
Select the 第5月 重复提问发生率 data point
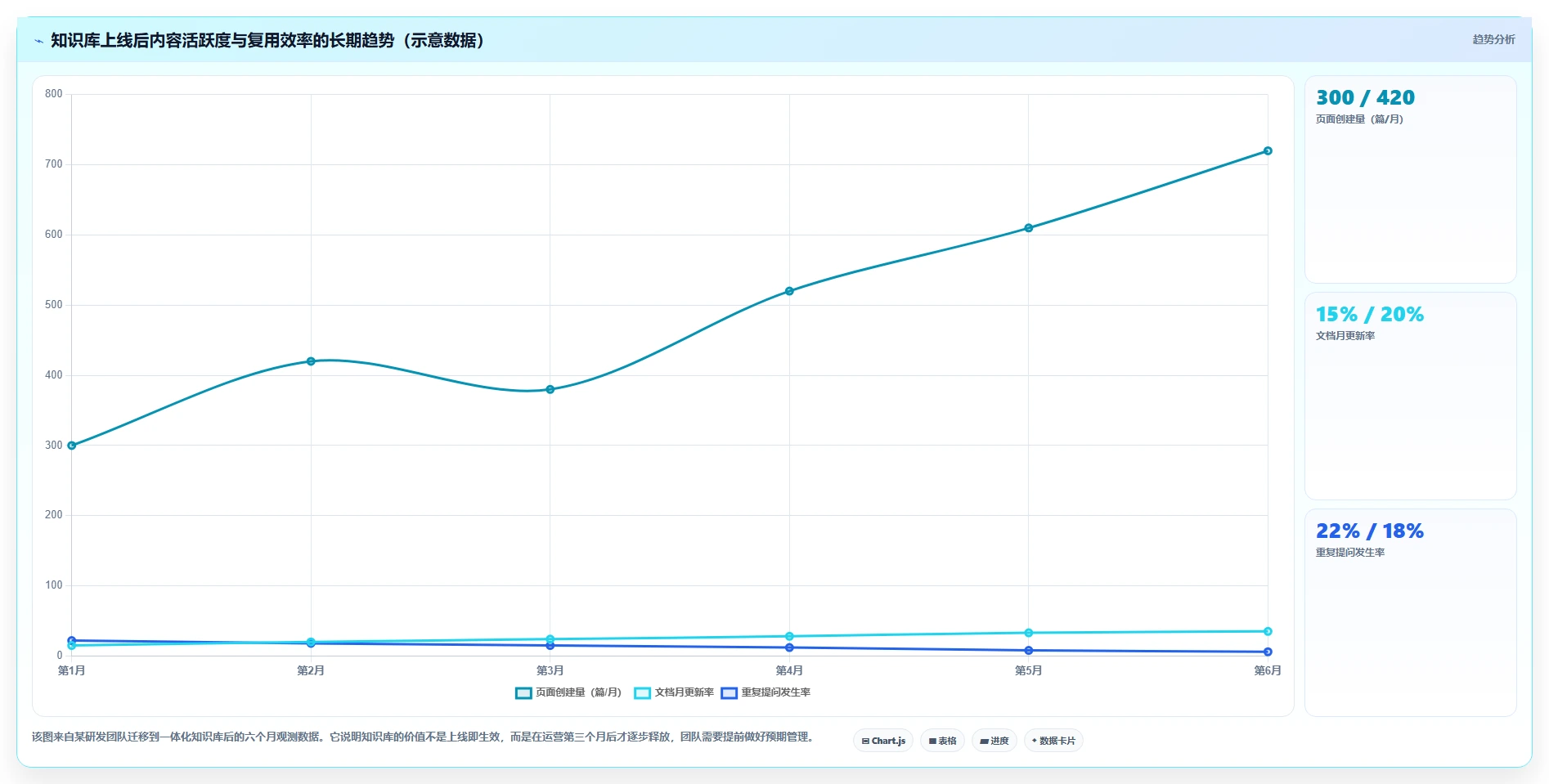(1029, 651)
